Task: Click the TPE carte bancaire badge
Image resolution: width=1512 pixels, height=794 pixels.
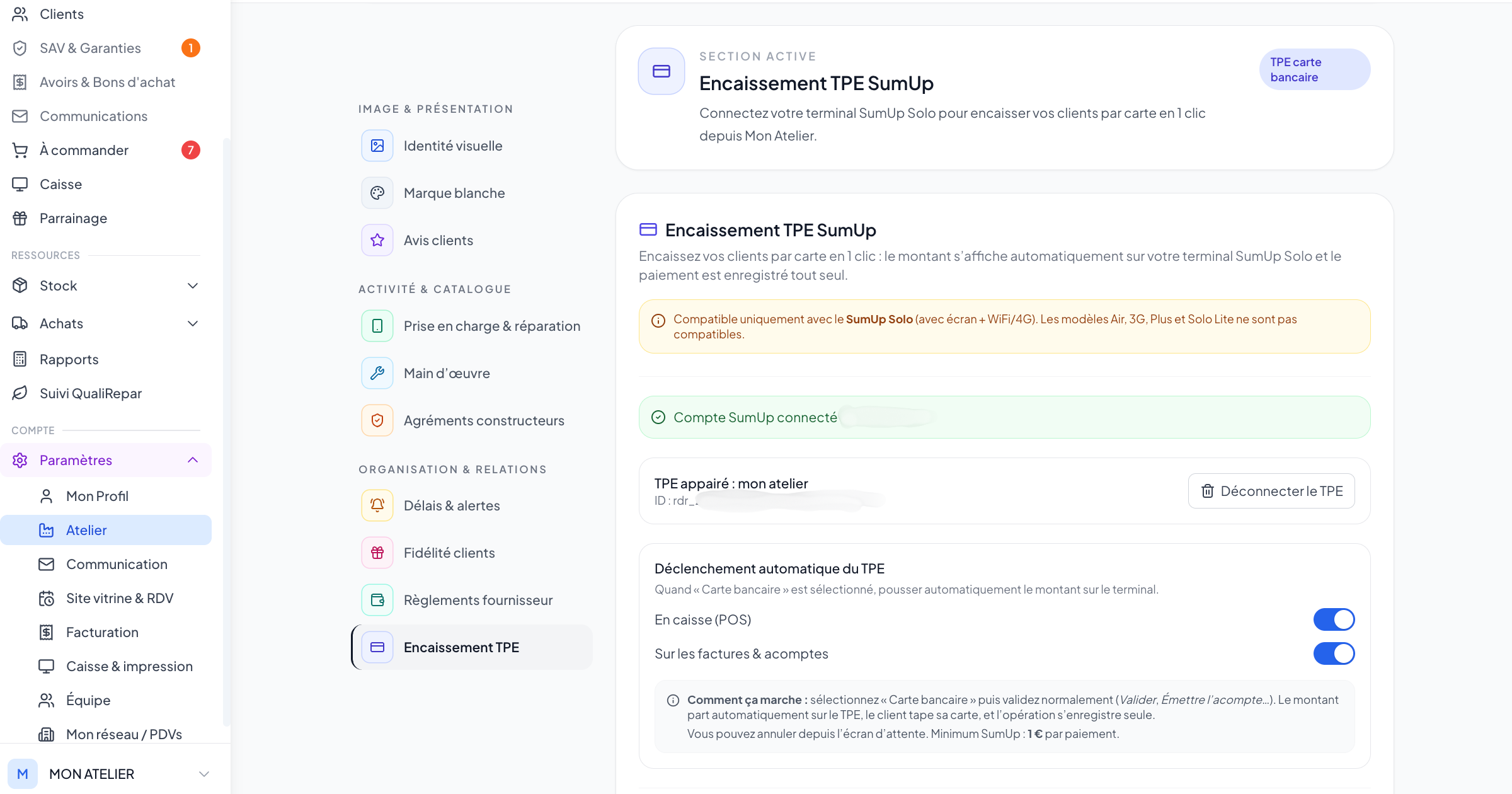Action: [x=1315, y=69]
